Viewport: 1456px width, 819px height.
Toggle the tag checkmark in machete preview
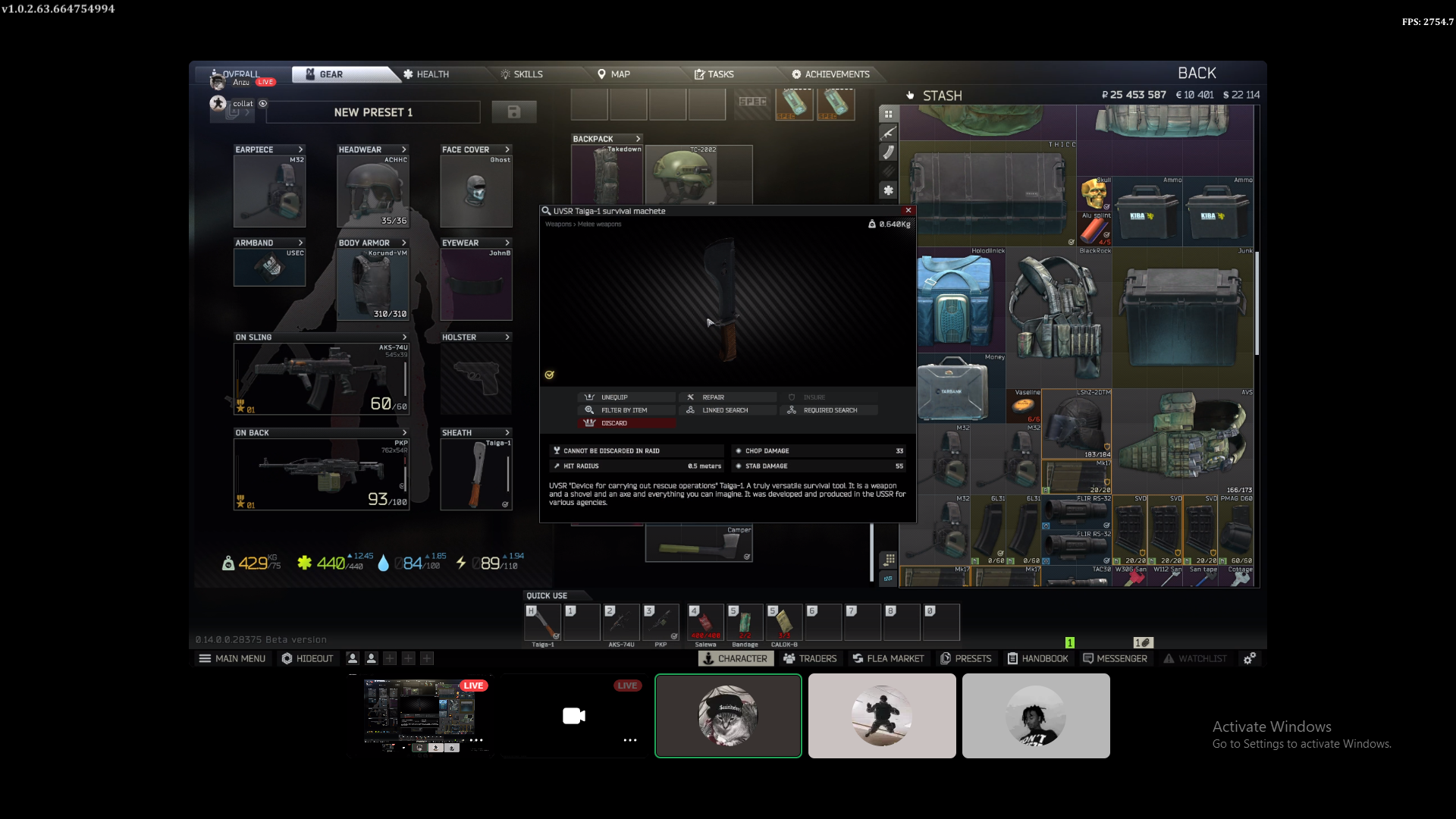pyautogui.click(x=549, y=375)
